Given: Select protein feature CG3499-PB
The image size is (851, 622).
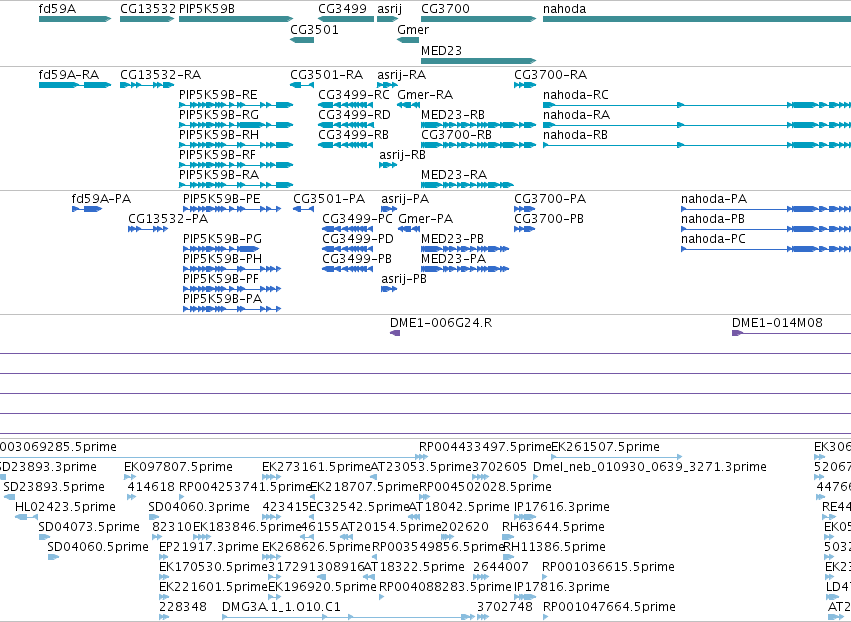Looking at the screenshot, I should tap(347, 269).
